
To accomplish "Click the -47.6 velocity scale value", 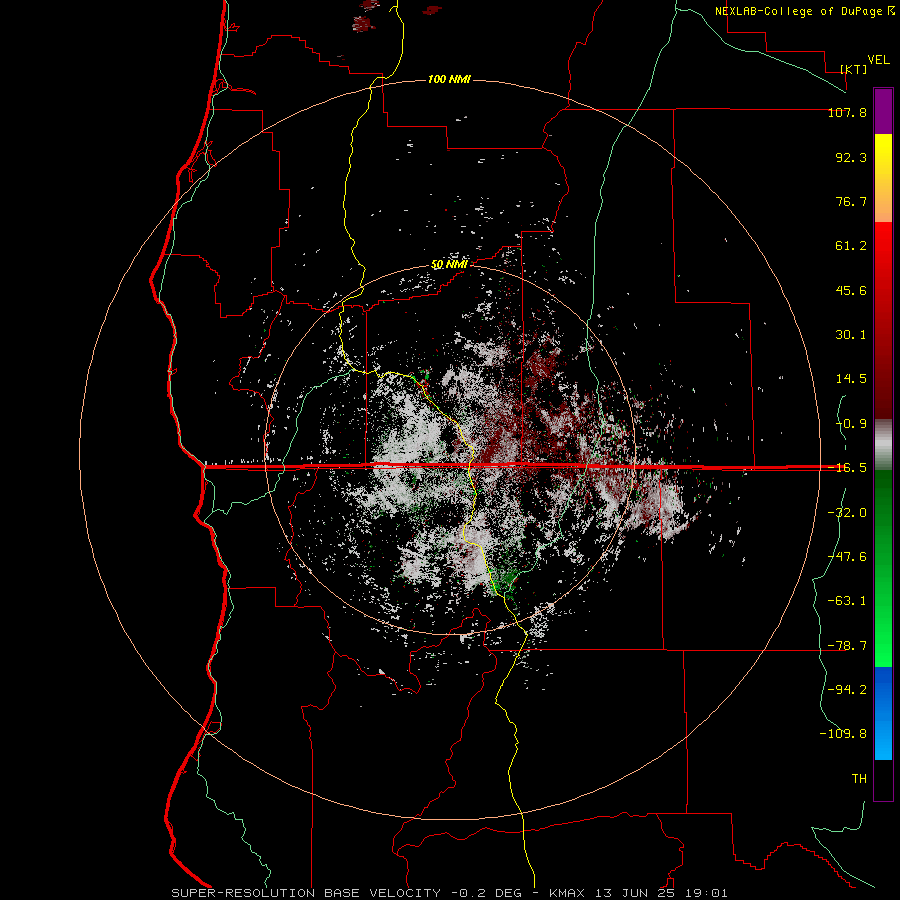I will click(847, 557).
